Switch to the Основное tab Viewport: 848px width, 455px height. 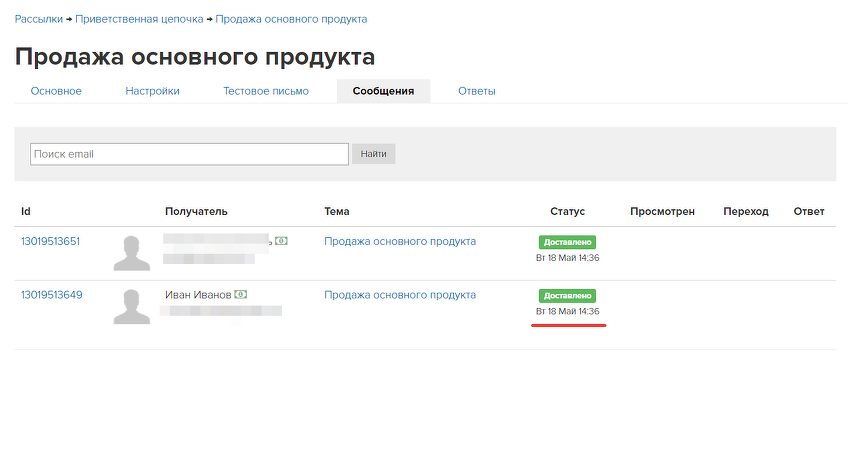[x=56, y=91]
